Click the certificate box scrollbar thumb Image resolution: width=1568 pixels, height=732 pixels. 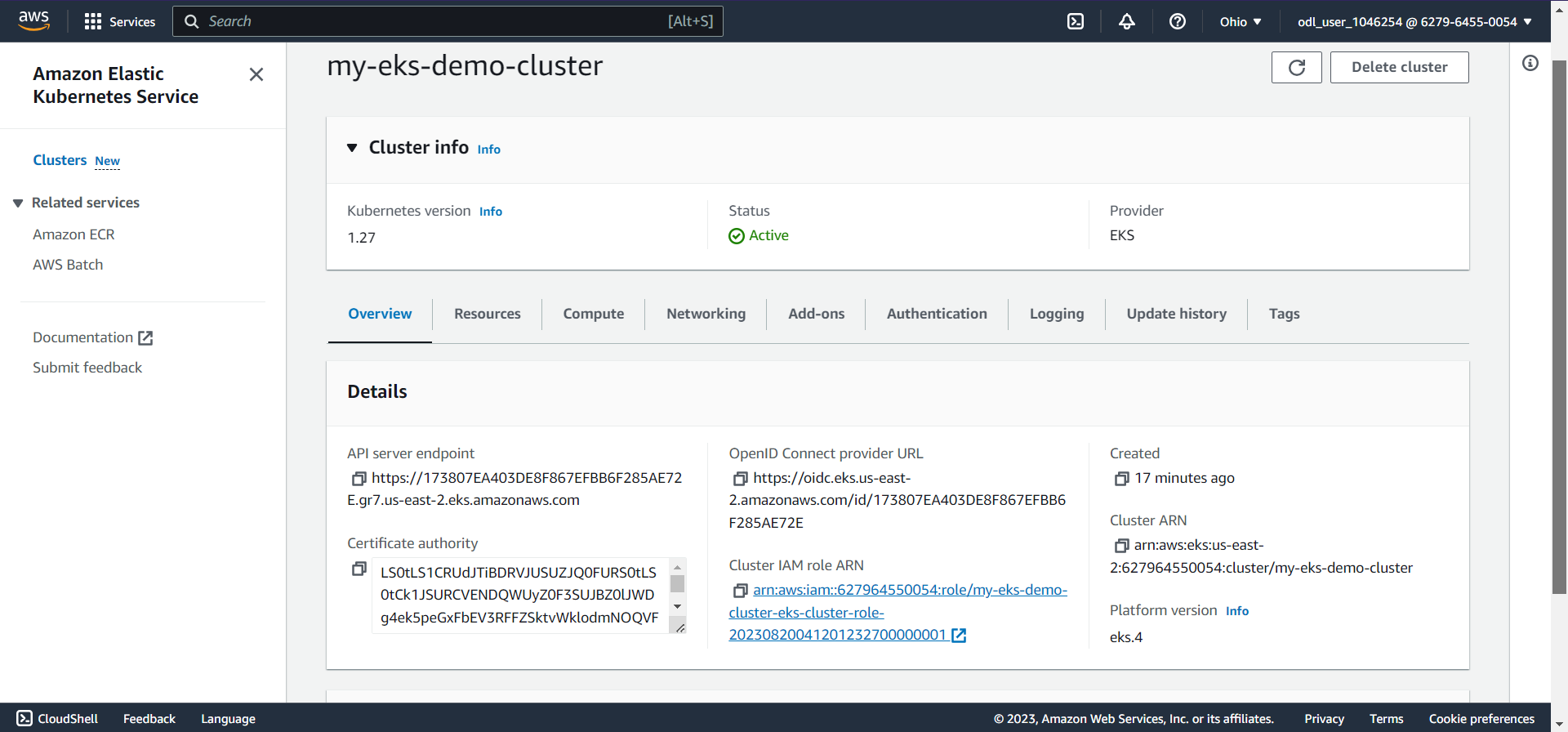(x=677, y=583)
